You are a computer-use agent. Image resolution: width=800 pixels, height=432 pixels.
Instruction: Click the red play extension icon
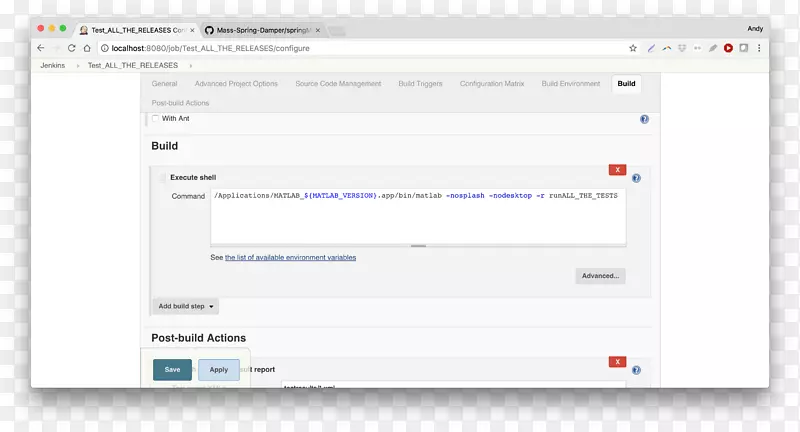coord(728,48)
